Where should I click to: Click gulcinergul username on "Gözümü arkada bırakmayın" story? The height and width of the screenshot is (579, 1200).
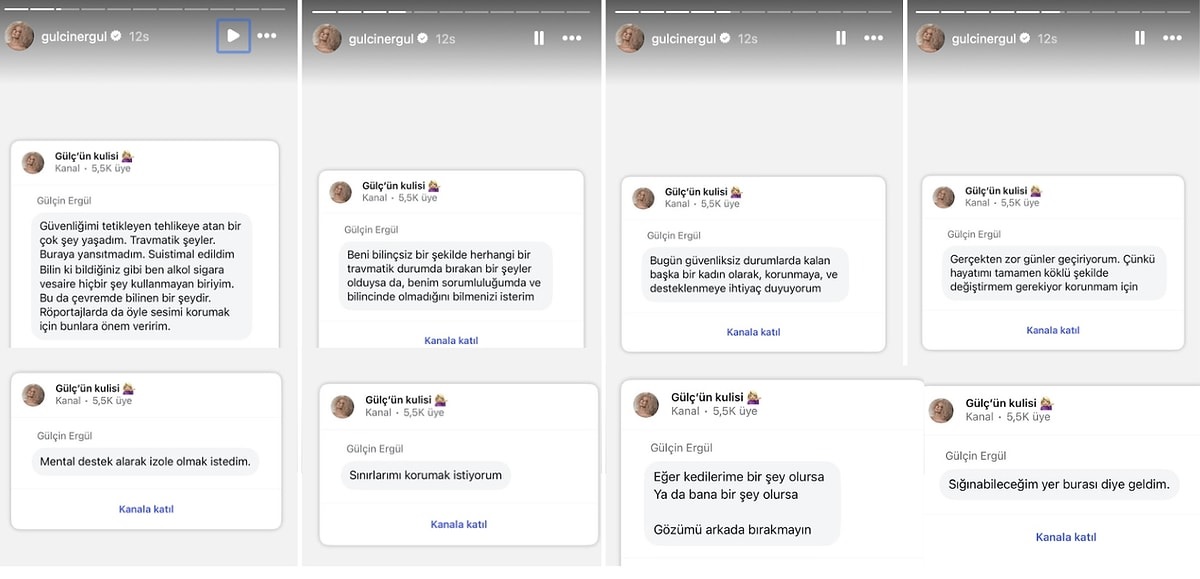click(x=684, y=38)
